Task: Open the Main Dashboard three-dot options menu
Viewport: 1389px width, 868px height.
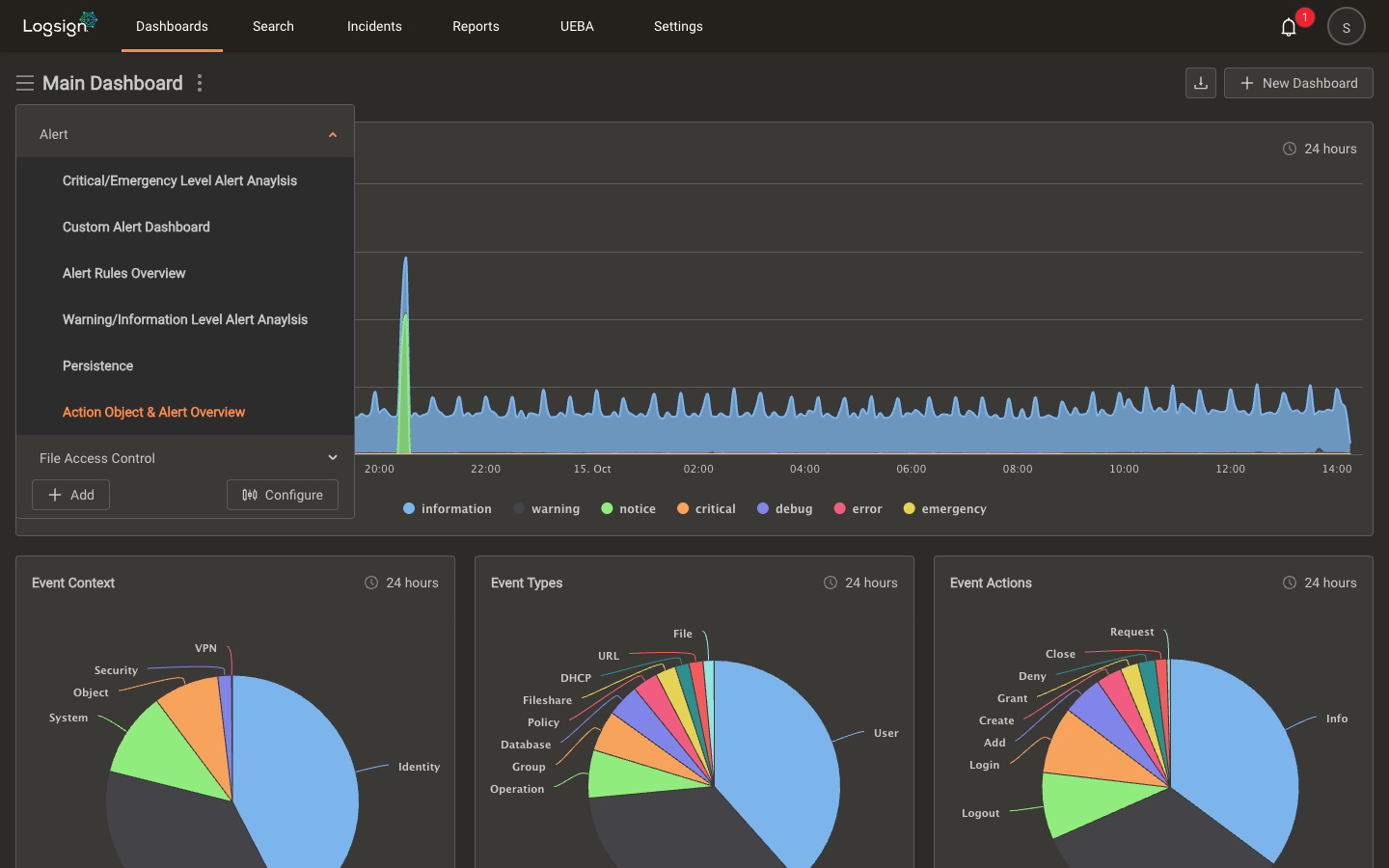Action: click(200, 83)
